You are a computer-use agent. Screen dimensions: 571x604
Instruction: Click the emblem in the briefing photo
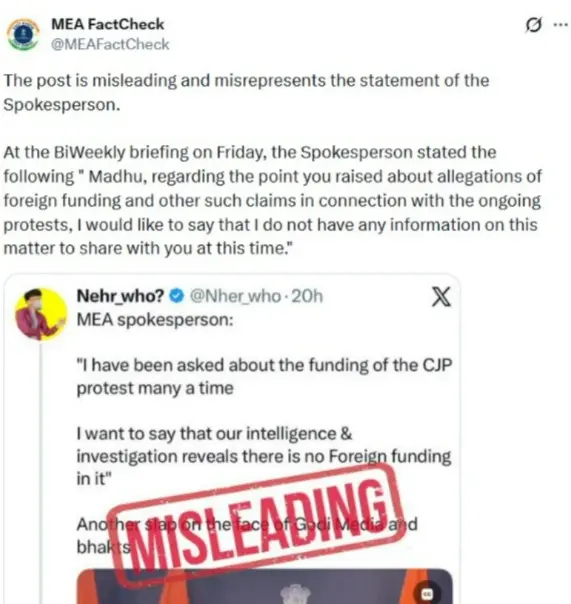click(295, 594)
